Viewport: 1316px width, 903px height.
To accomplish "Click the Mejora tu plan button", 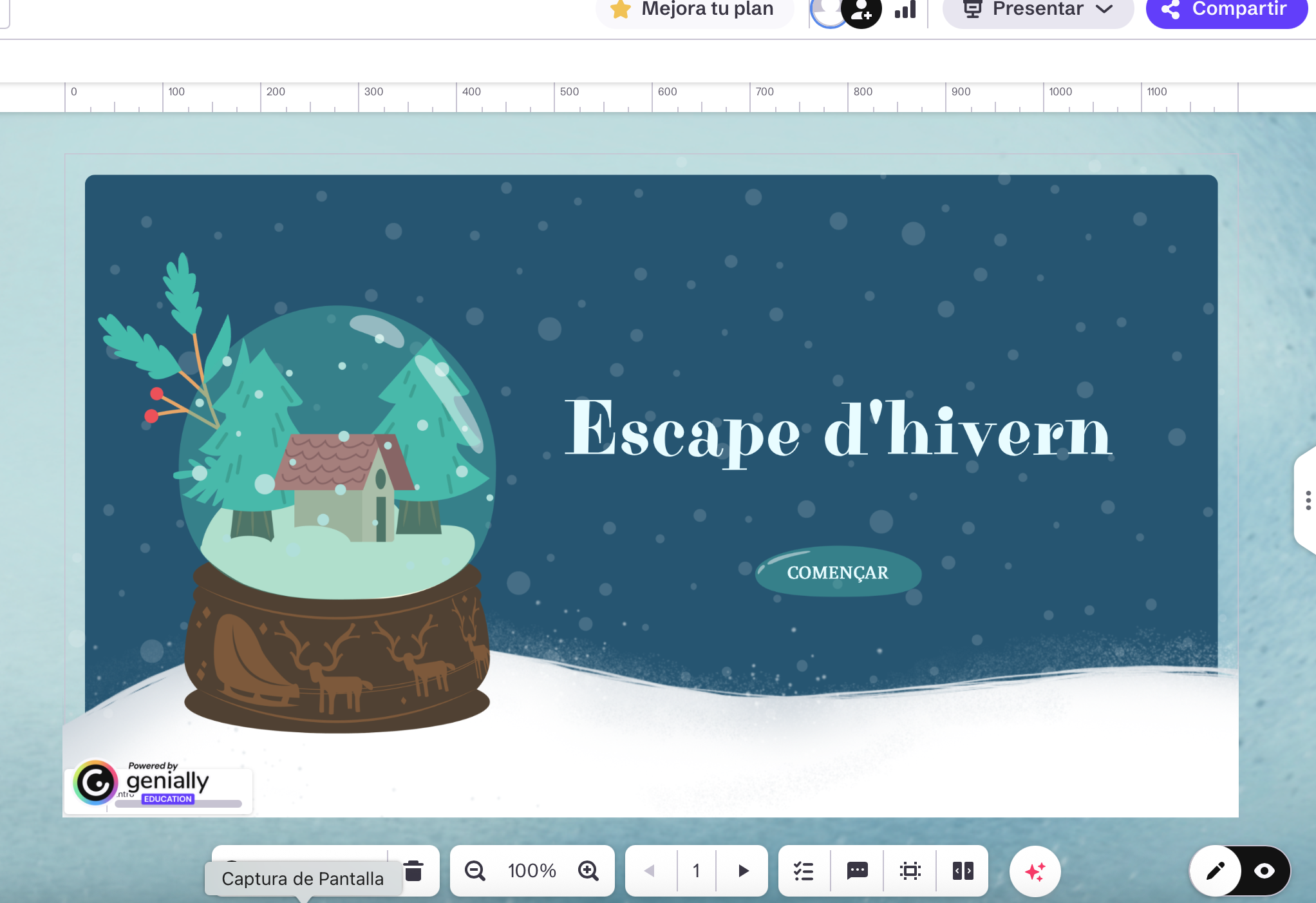I will point(694,10).
